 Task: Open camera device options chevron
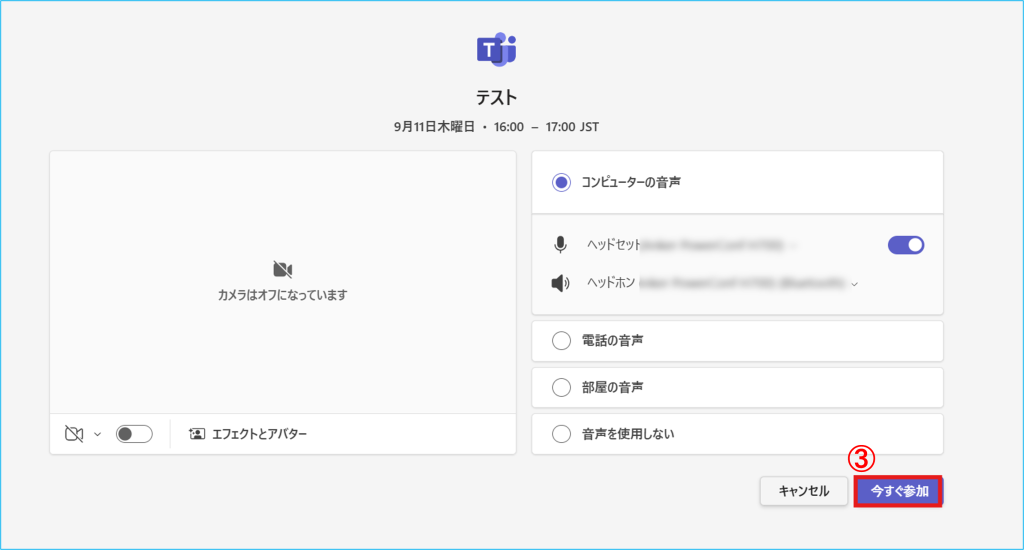coord(97,434)
